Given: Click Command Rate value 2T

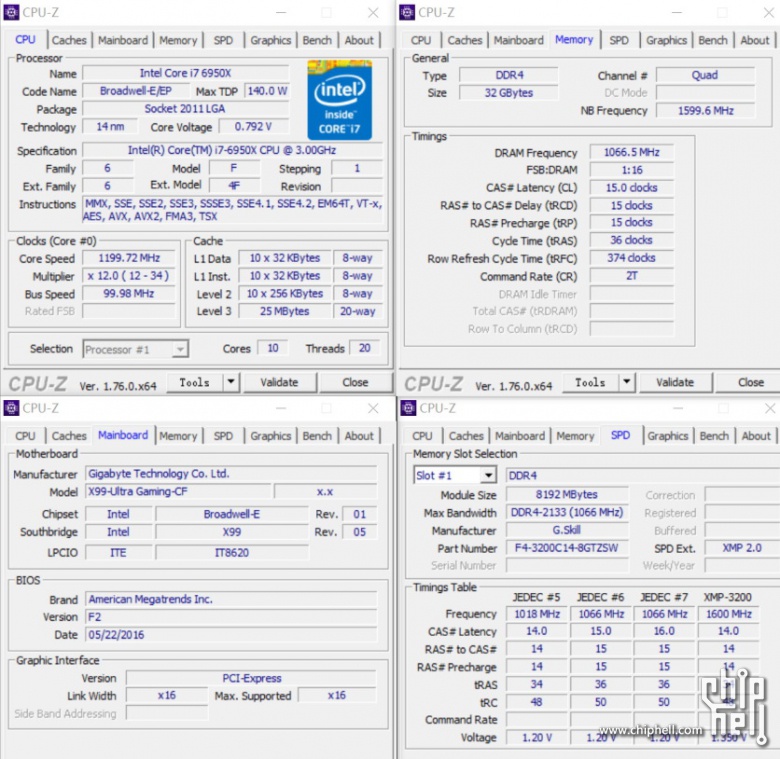Looking at the screenshot, I should (x=632, y=276).
